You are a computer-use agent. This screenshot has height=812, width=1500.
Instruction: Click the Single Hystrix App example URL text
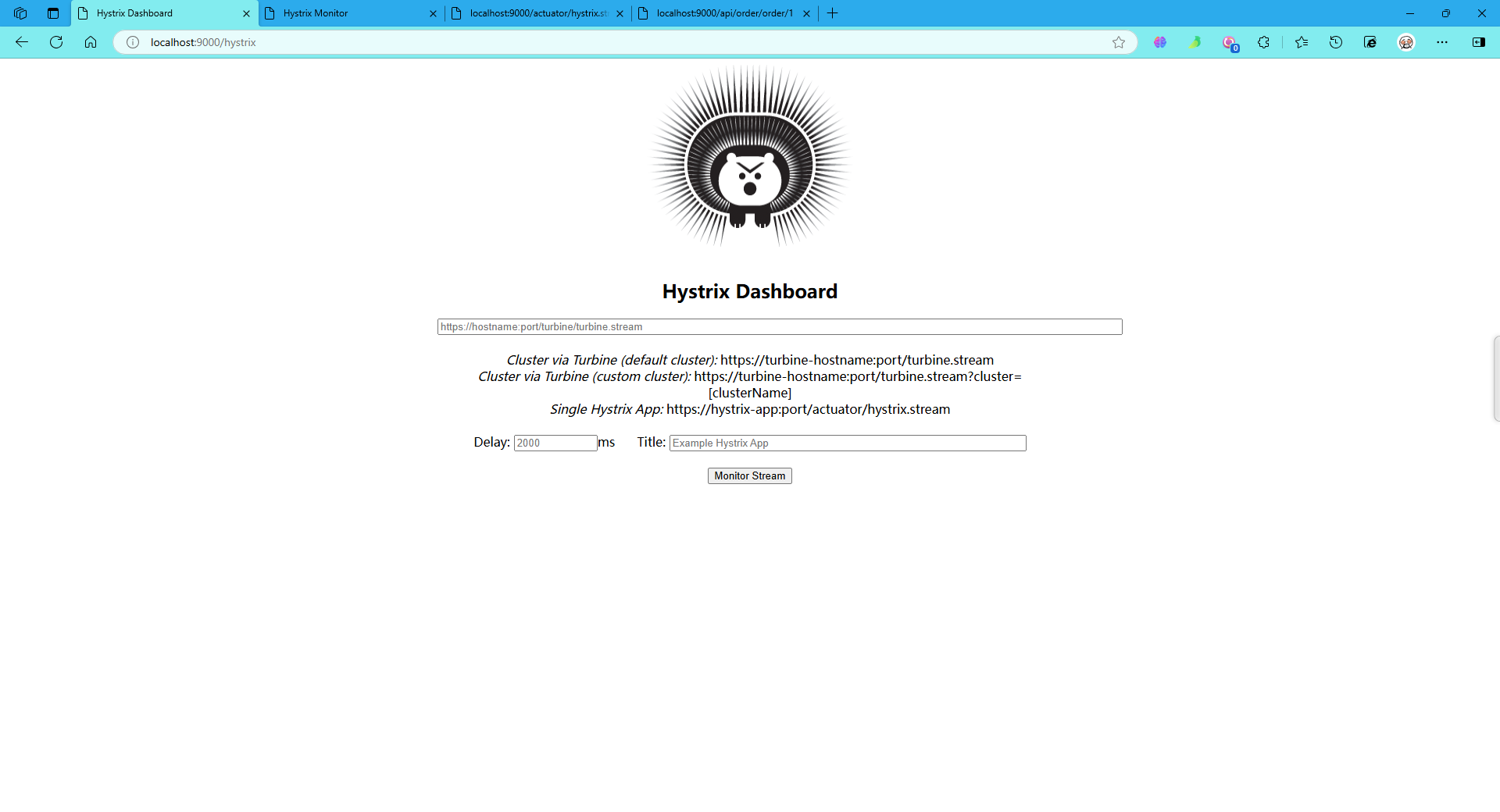coord(809,409)
